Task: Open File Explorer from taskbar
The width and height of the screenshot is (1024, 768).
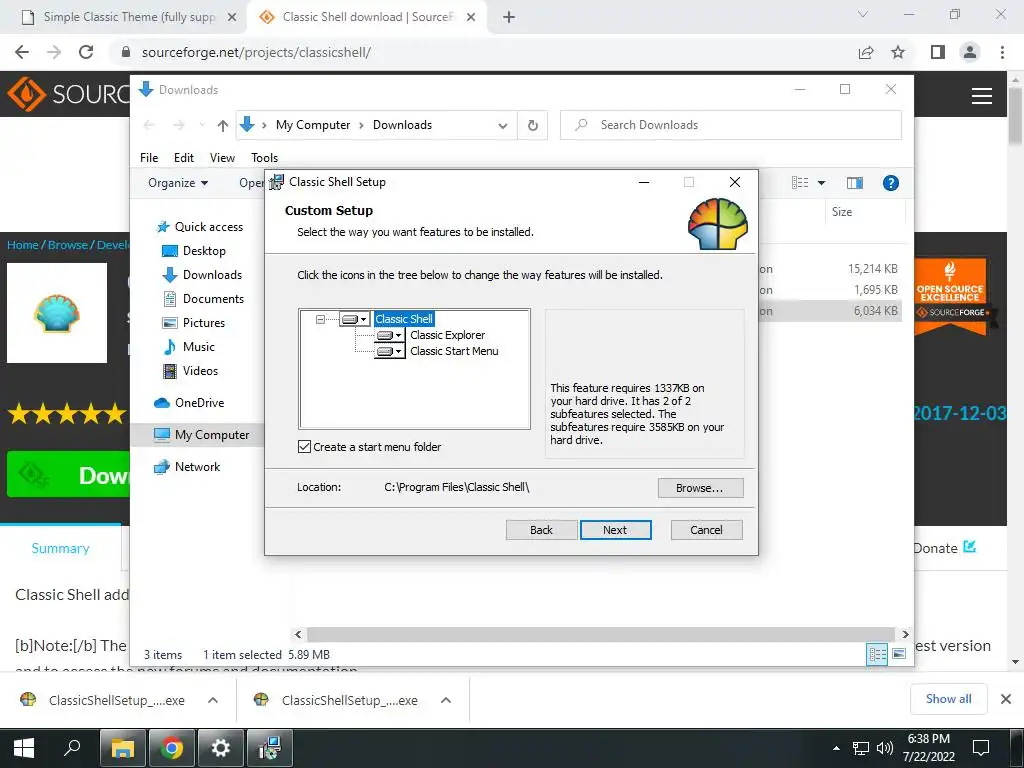Action: tap(122, 748)
